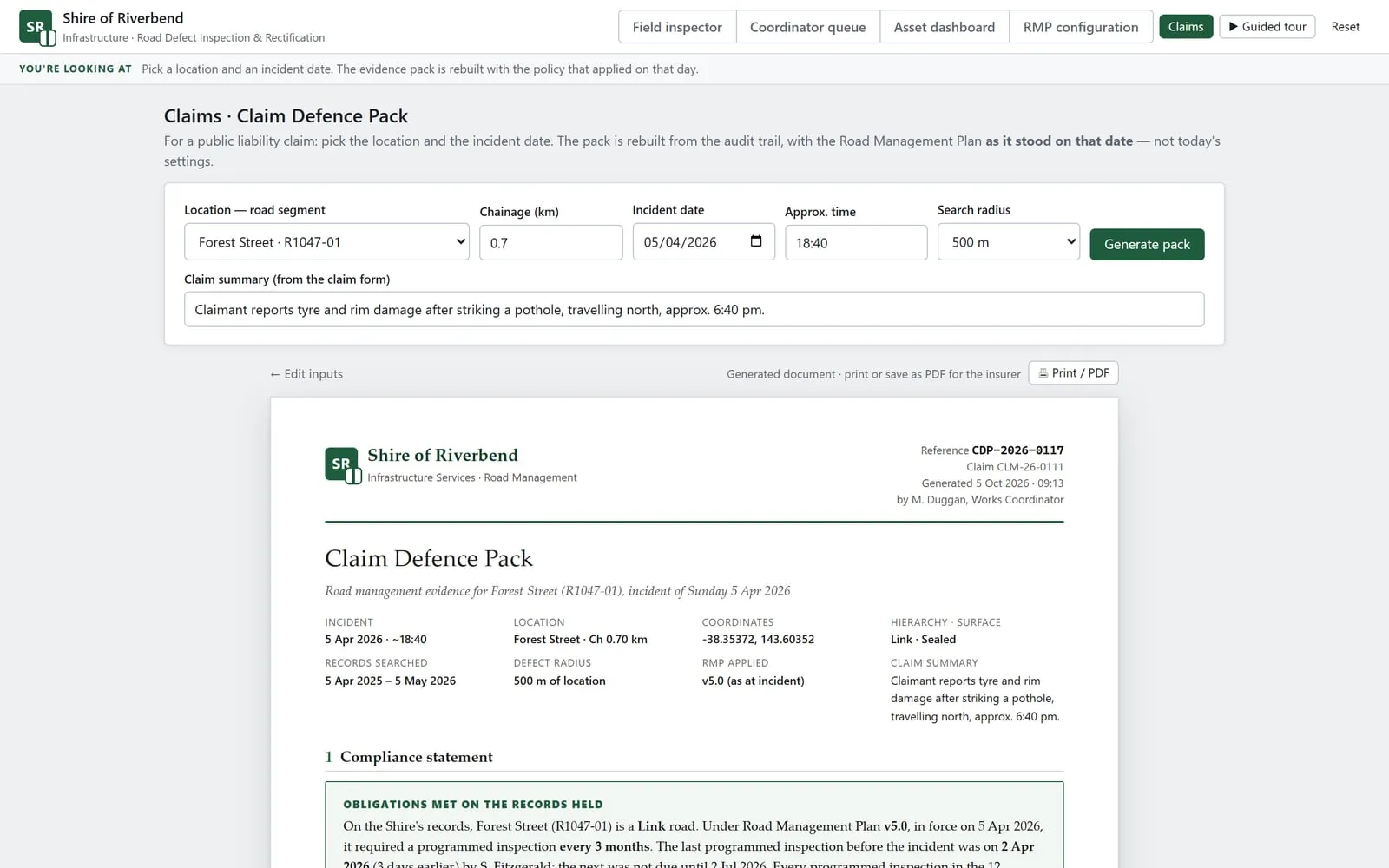Image resolution: width=1389 pixels, height=868 pixels.
Task: Open the Search radius dropdown
Action: (x=1009, y=242)
